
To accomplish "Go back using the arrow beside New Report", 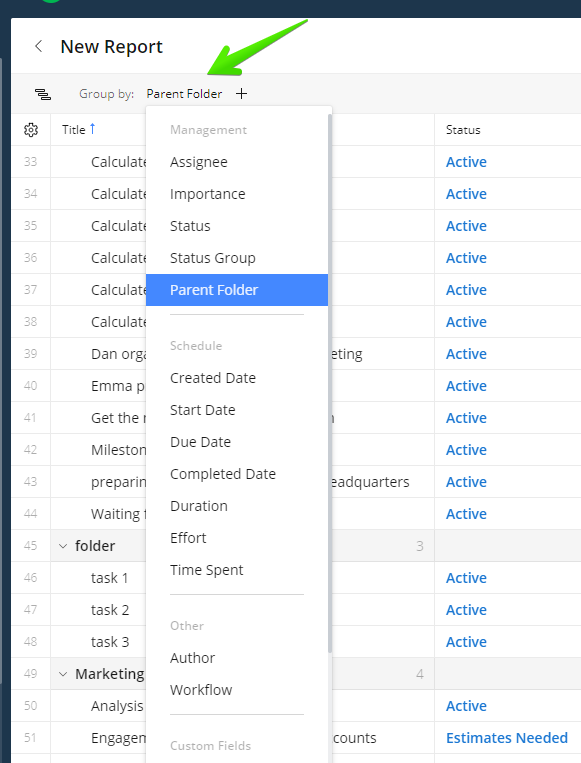I will (x=39, y=47).
